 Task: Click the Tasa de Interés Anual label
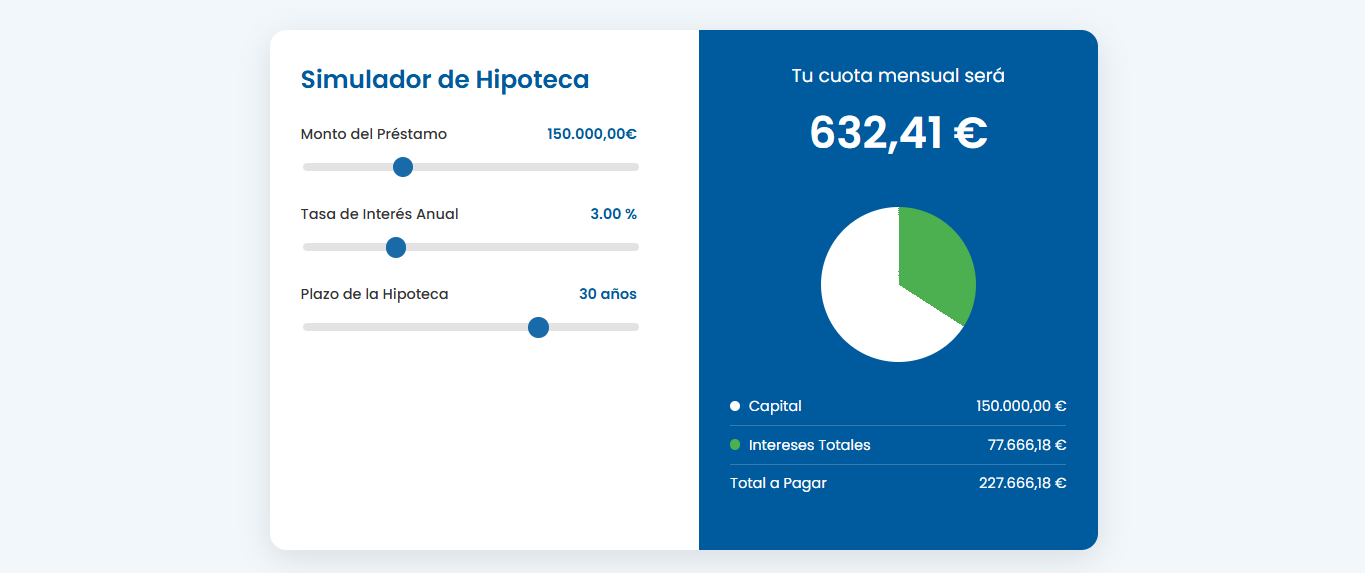point(380,214)
